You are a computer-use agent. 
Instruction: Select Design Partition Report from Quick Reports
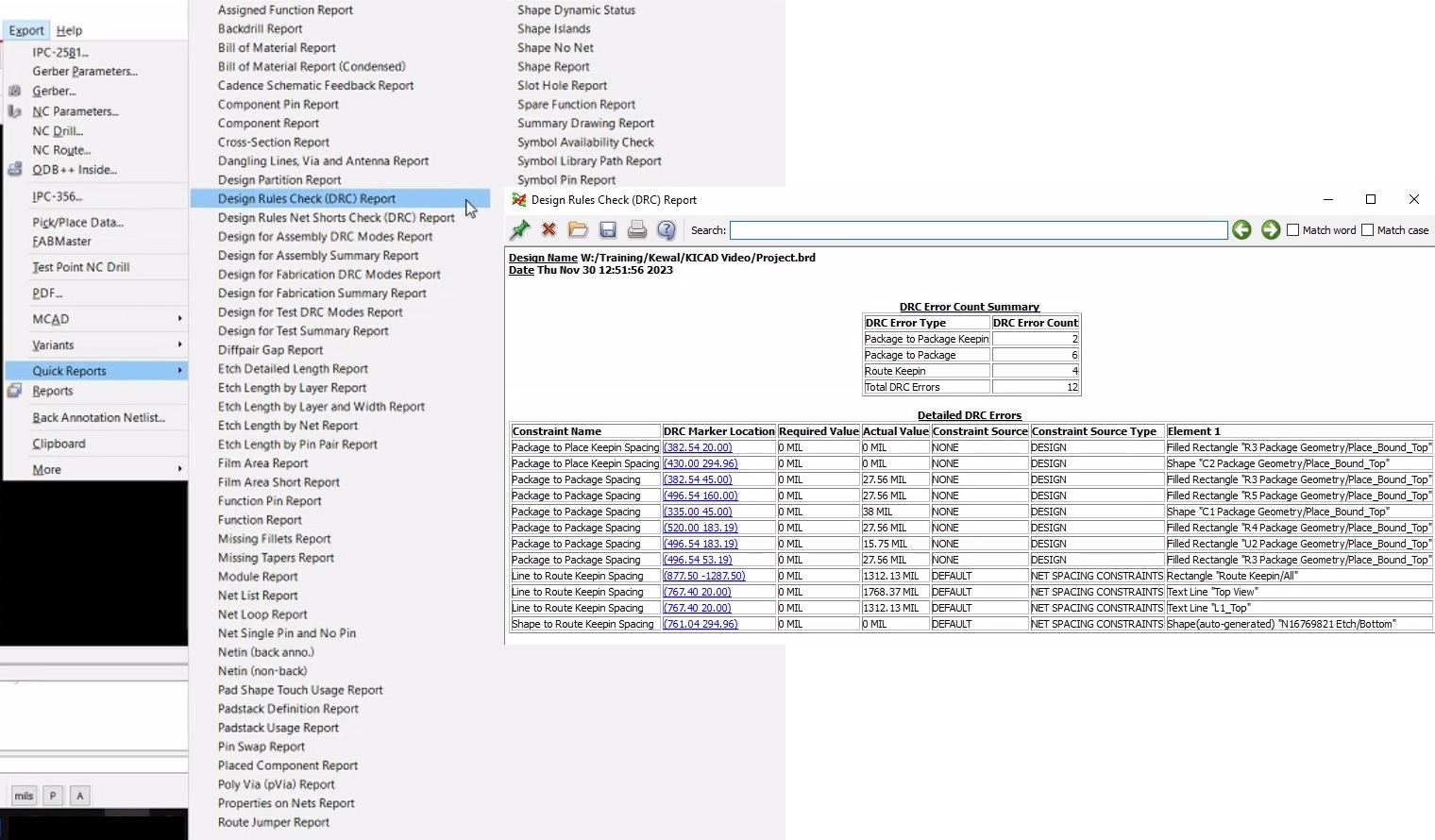pyautogui.click(x=279, y=179)
